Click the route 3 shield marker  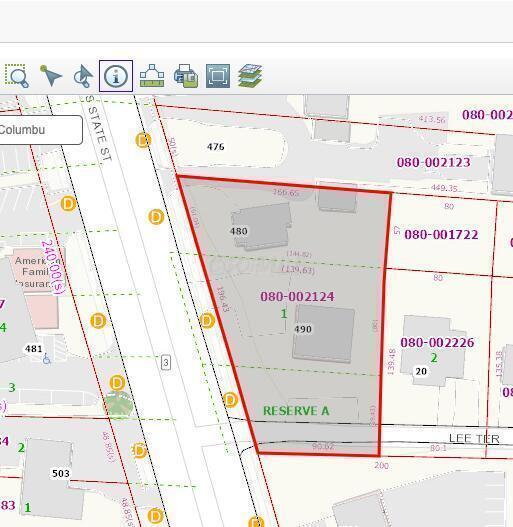(x=166, y=363)
